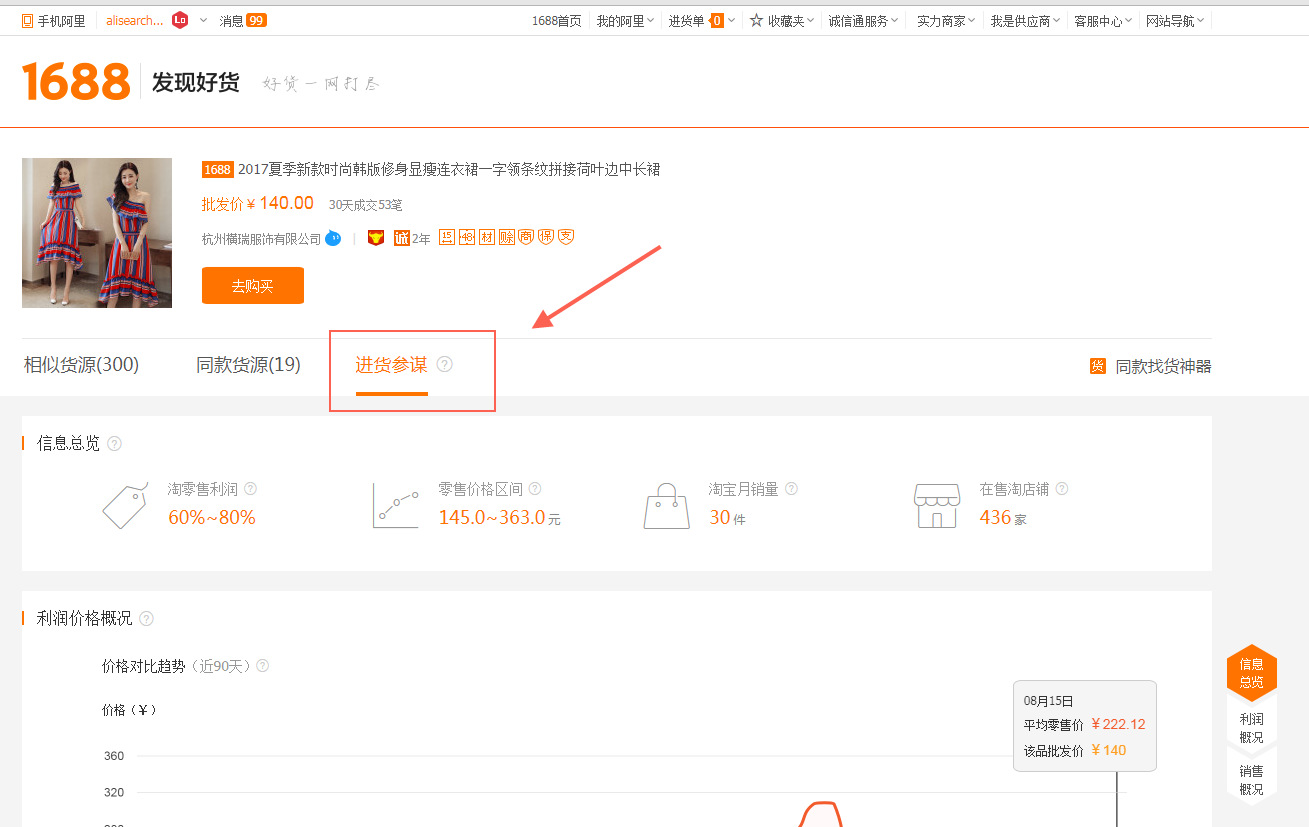This screenshot has width=1309, height=827.
Task: Open the striped dress product thumbnail
Action: [x=97, y=233]
